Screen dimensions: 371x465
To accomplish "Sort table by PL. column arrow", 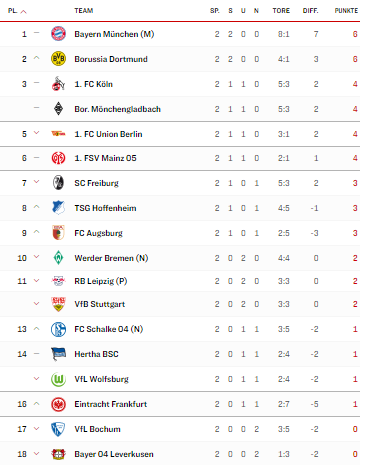I will 23,11.
